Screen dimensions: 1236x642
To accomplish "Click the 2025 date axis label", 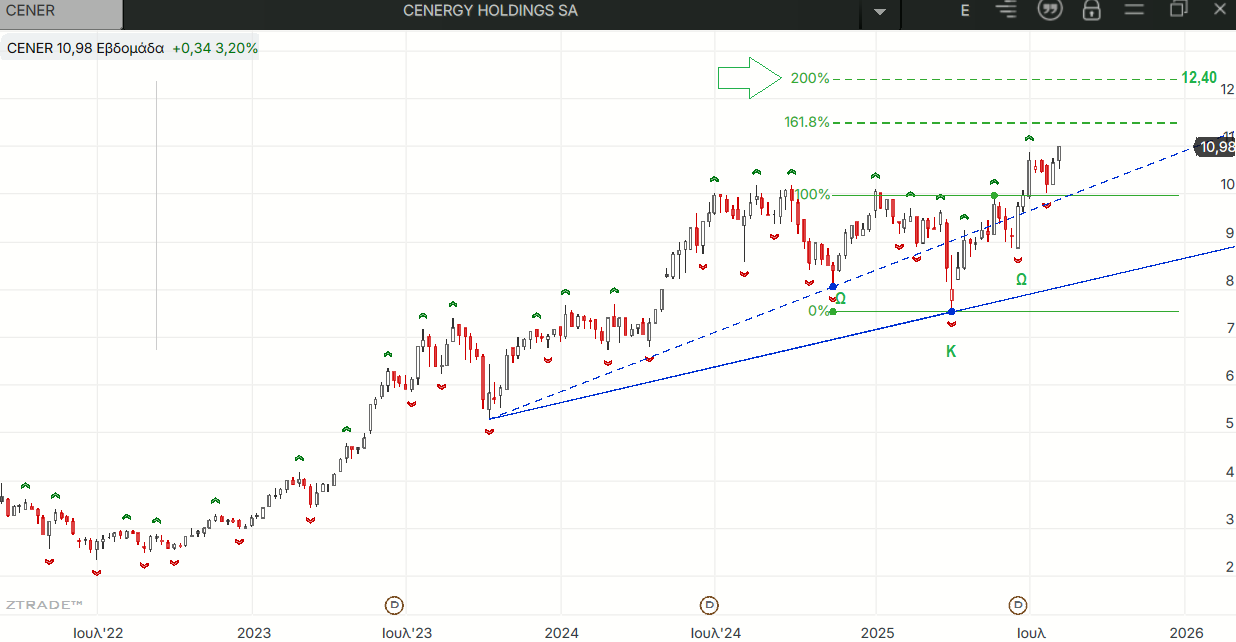I will tap(877, 632).
